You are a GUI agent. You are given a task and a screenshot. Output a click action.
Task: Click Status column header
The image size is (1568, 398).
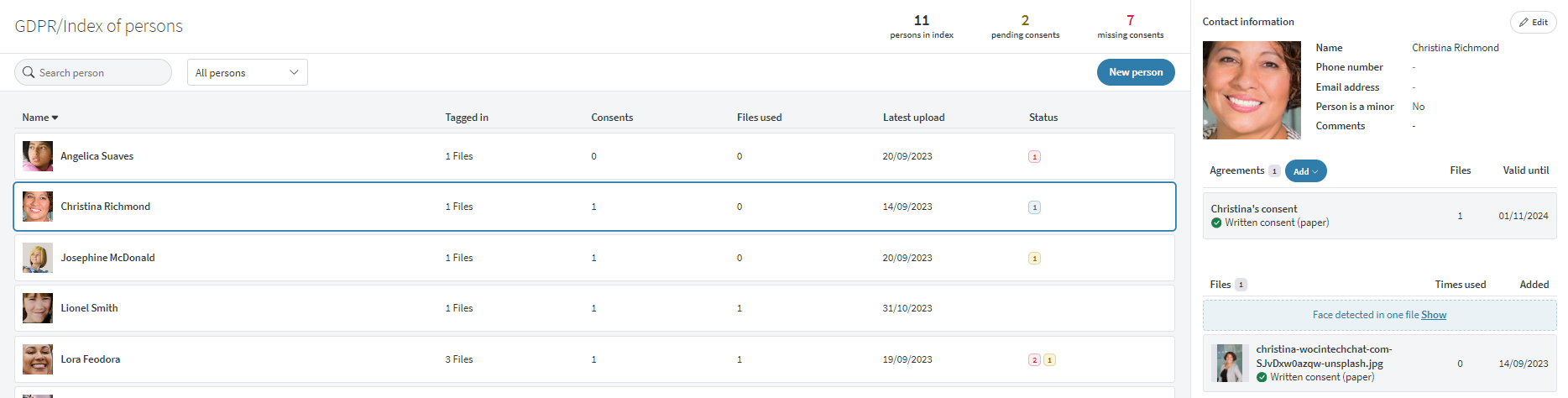1043,118
